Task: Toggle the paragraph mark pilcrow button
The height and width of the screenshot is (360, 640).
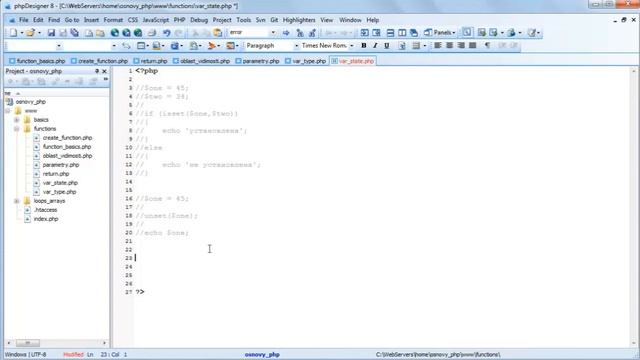Action: (487, 46)
